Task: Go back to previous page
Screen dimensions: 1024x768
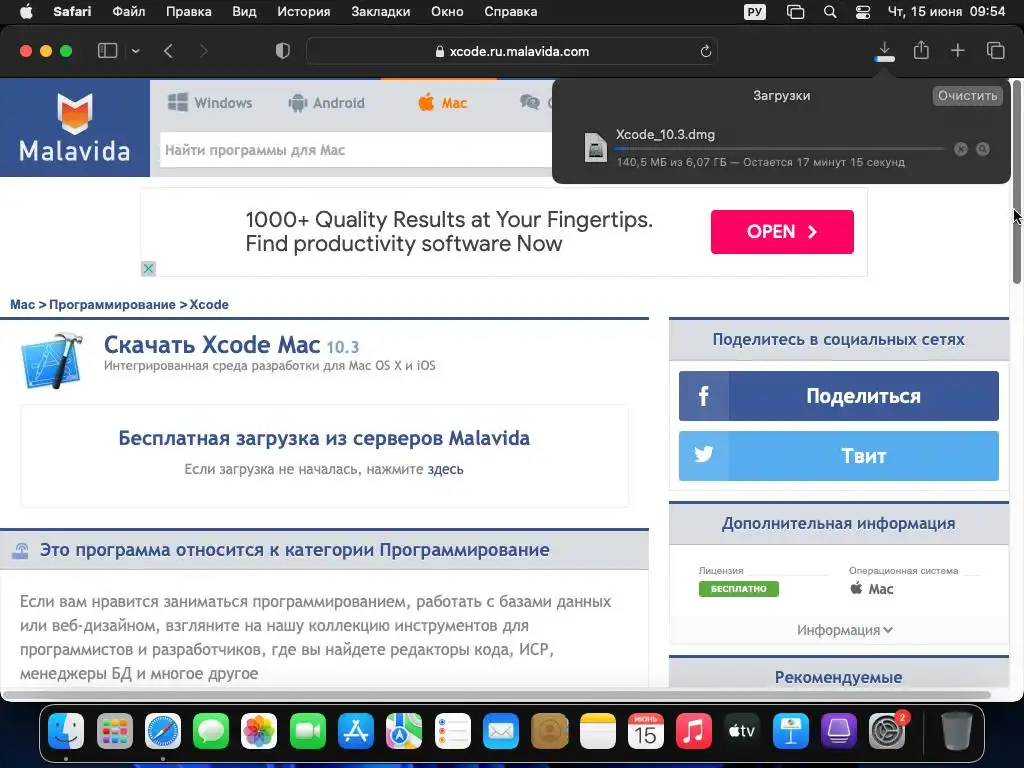Action: tap(168, 51)
